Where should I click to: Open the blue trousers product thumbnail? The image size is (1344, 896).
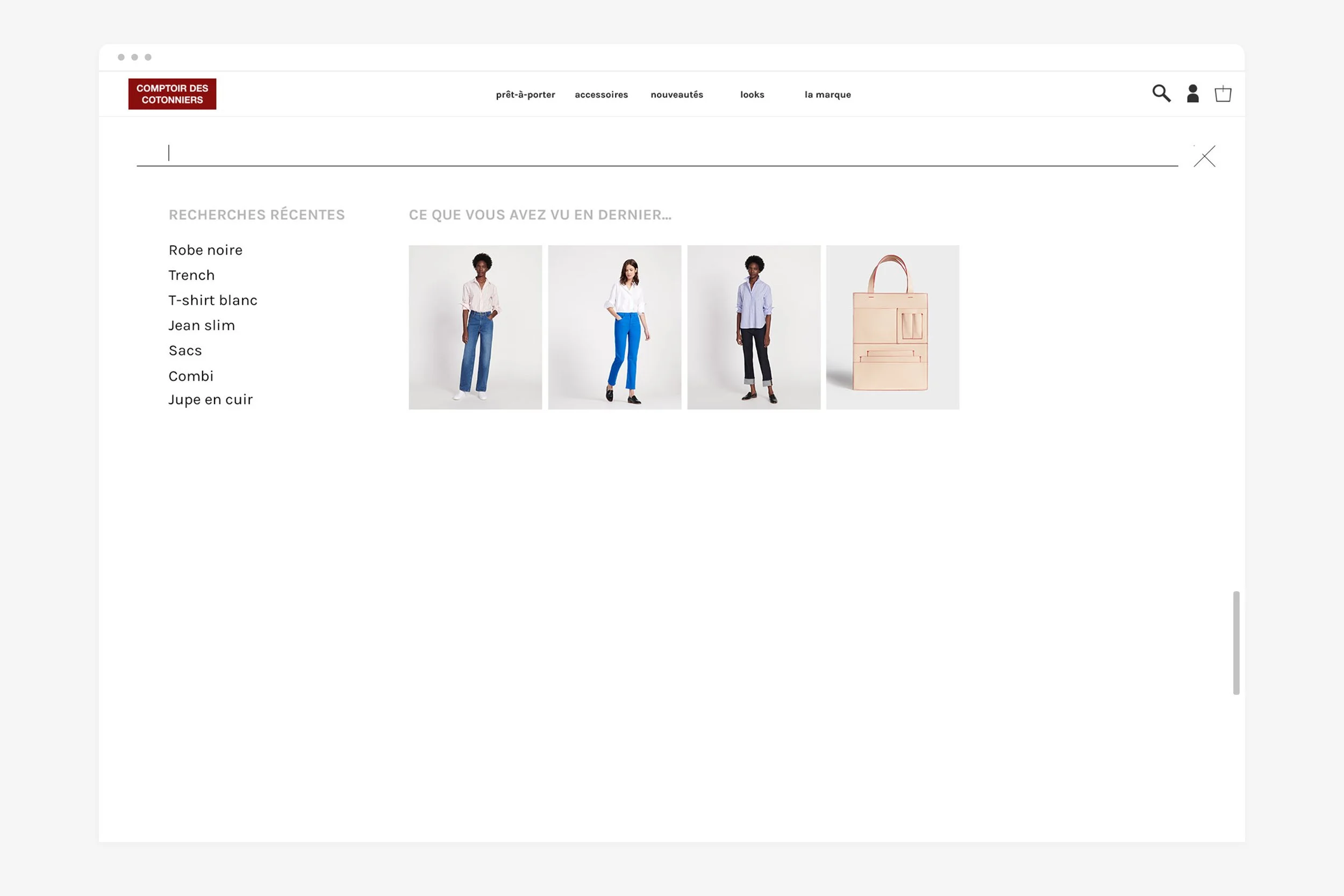(615, 327)
